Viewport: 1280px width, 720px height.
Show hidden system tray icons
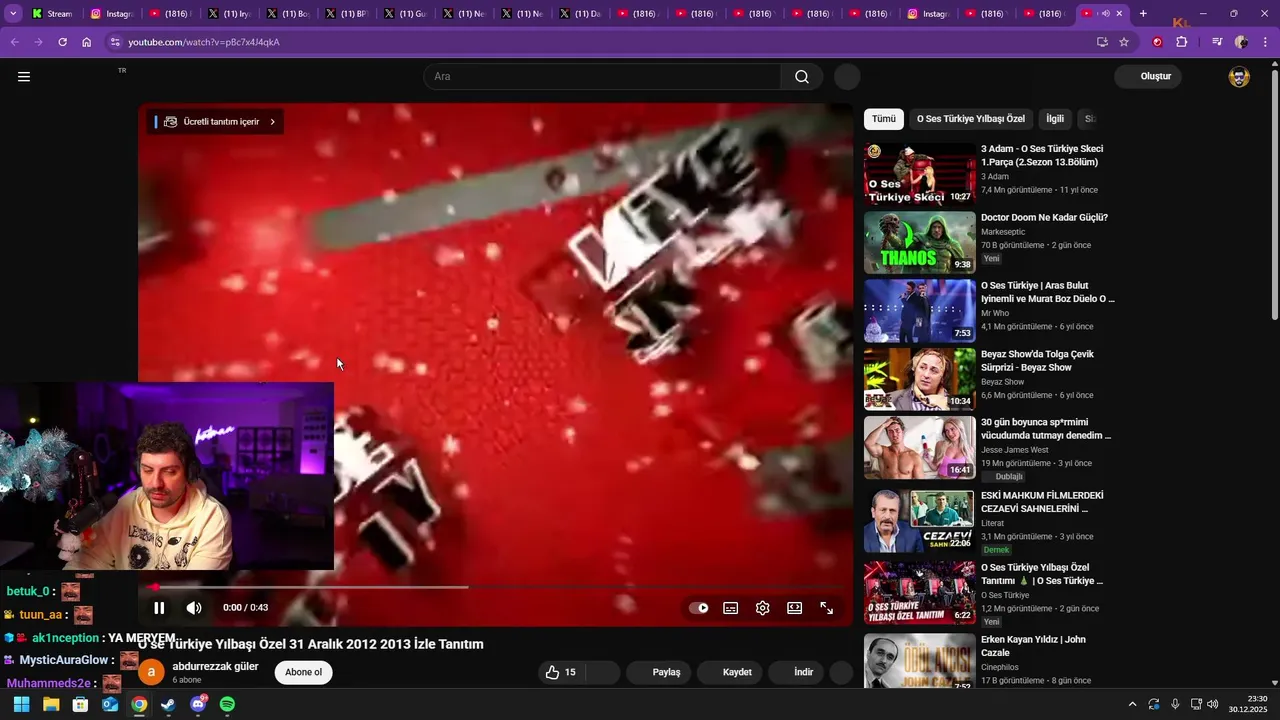(1132, 704)
